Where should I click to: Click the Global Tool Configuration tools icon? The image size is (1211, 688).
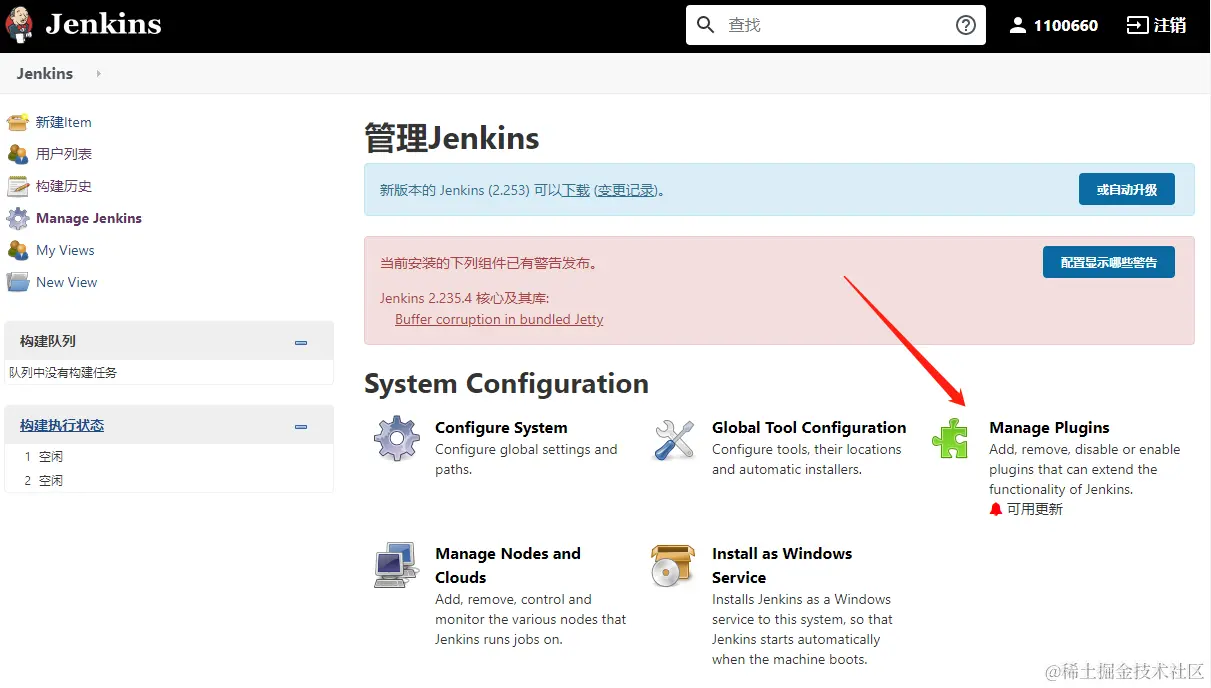[674, 439]
